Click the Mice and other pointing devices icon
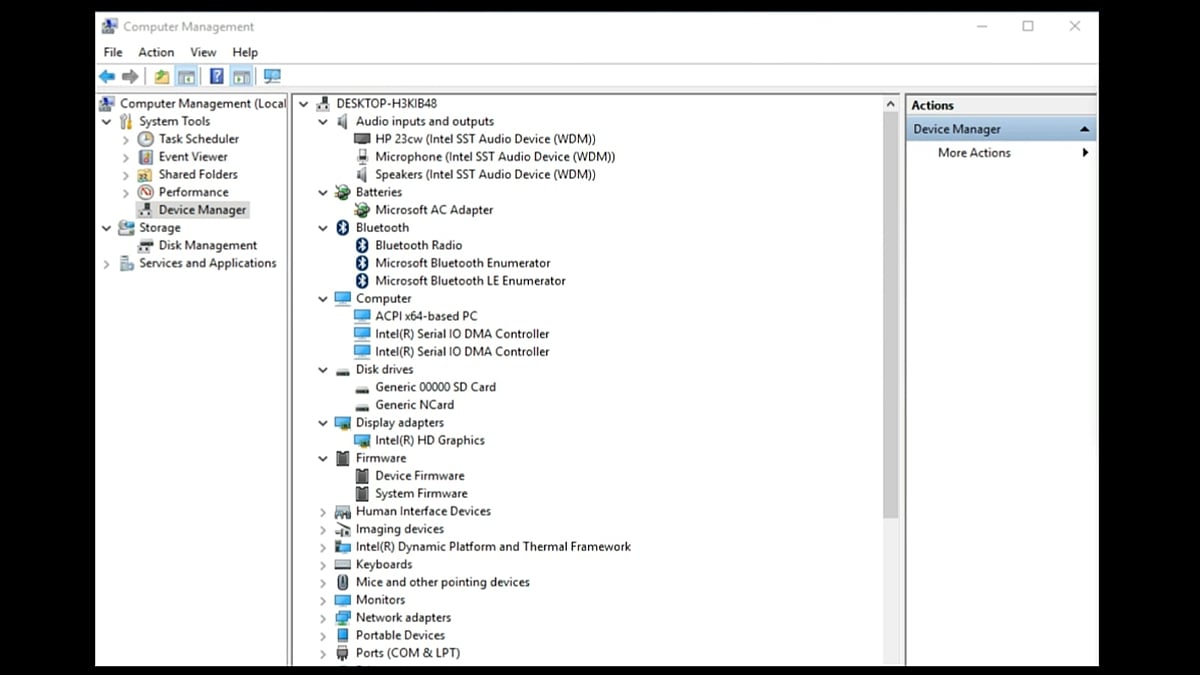This screenshot has width=1200, height=675. 343,582
